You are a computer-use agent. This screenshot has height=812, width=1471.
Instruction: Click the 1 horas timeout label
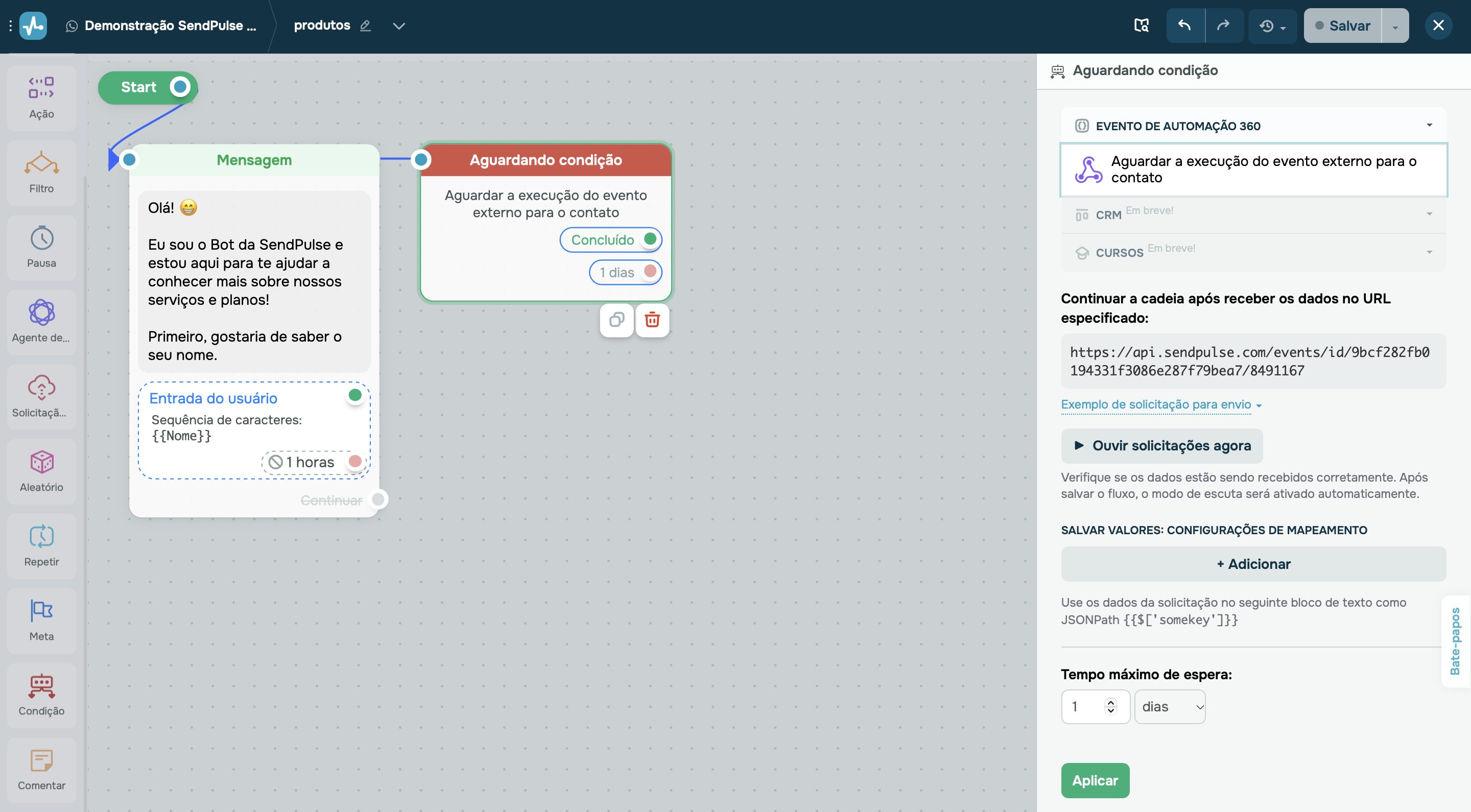310,462
